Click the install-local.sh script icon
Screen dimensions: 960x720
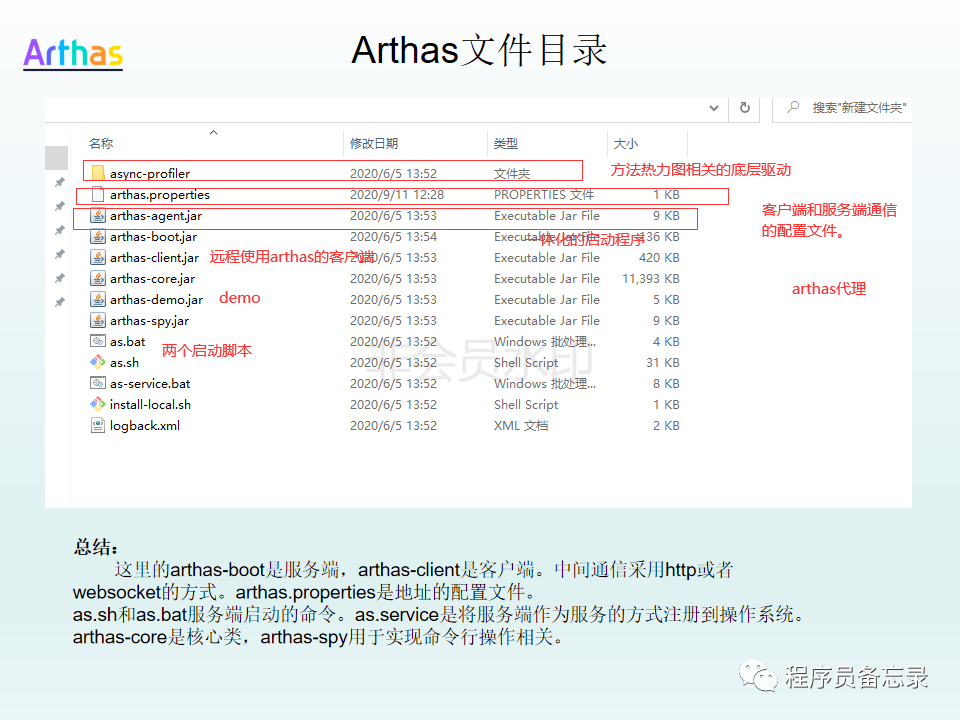click(x=98, y=404)
